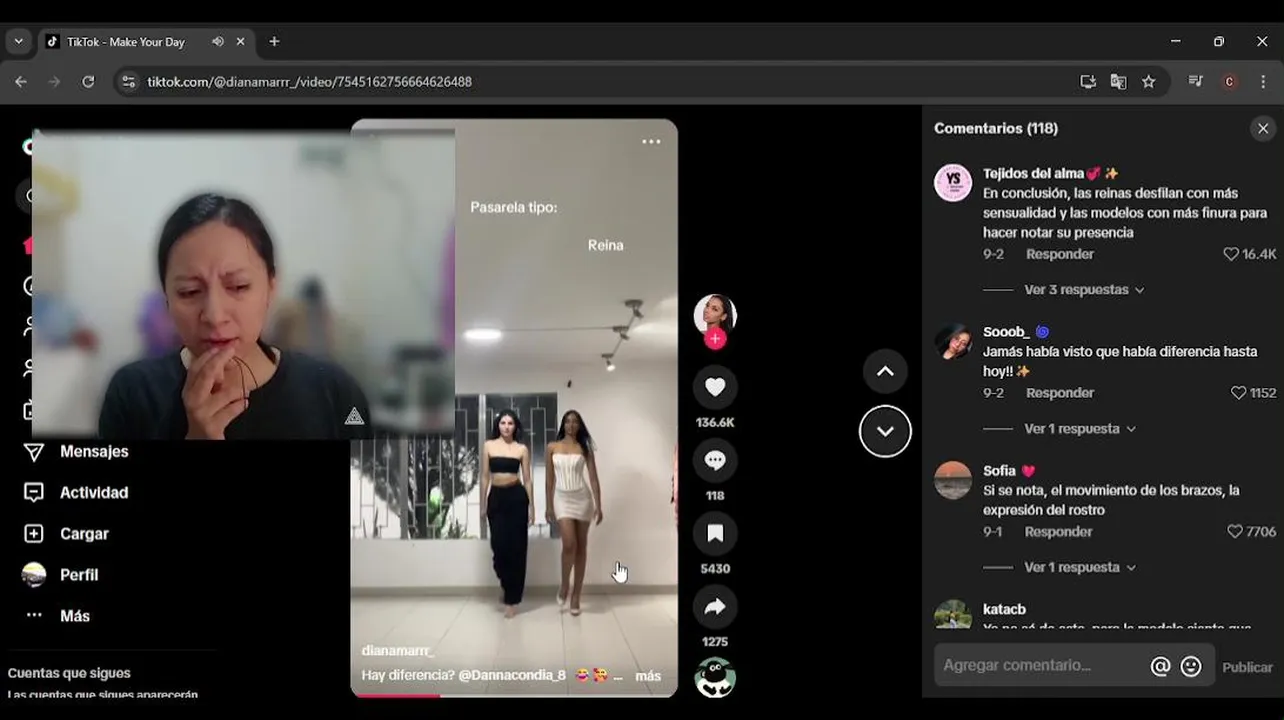The width and height of the screenshot is (1284, 720).
Task: Mute the tab via the speaker icon
Action: pyautogui.click(x=217, y=42)
